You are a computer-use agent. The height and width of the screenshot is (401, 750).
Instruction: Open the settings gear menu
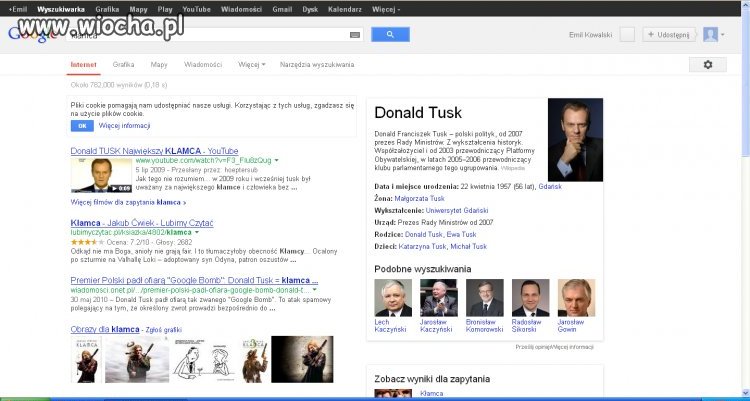(x=707, y=65)
